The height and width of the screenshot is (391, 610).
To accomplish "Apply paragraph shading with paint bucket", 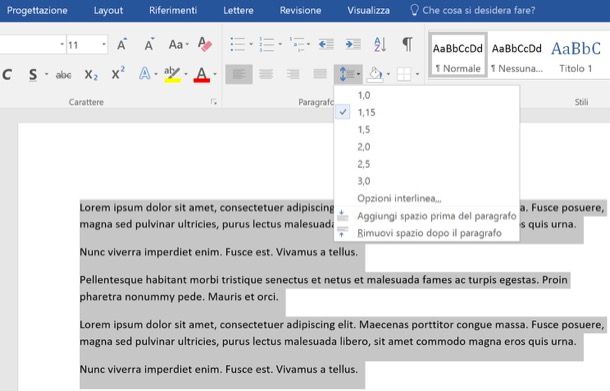I will pos(375,74).
